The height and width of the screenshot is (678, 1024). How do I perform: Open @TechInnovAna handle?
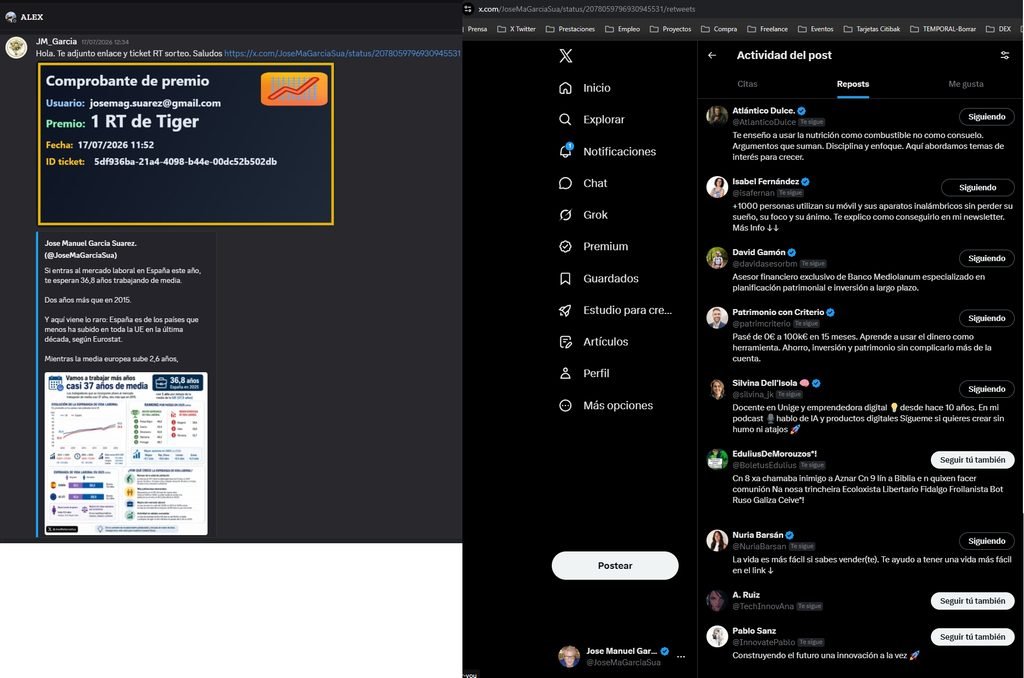point(763,607)
